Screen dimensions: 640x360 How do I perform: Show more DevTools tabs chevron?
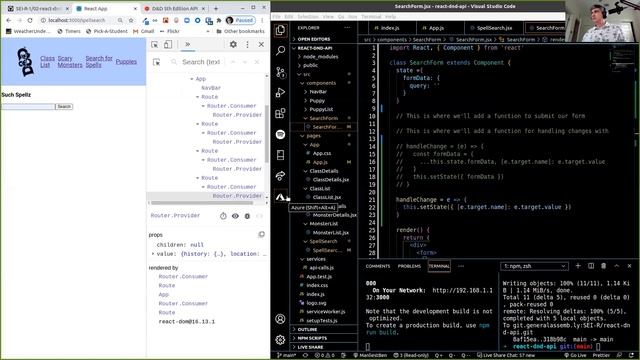[x=187, y=44]
